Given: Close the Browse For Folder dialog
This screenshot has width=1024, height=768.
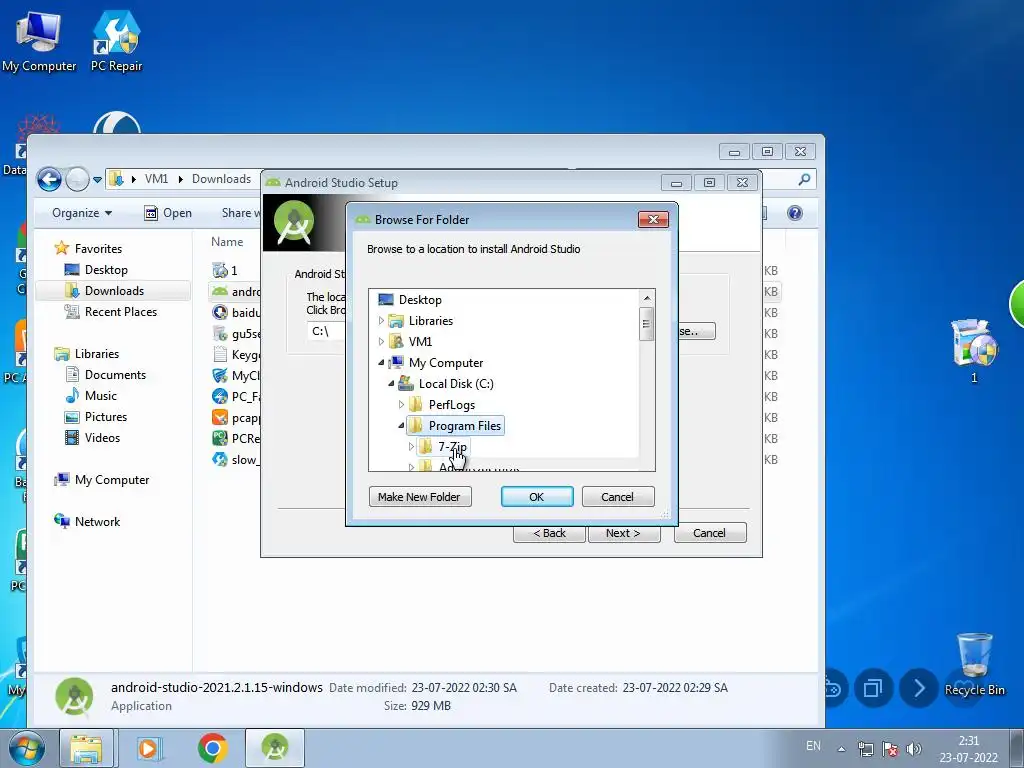Looking at the screenshot, I should pyautogui.click(x=653, y=219).
